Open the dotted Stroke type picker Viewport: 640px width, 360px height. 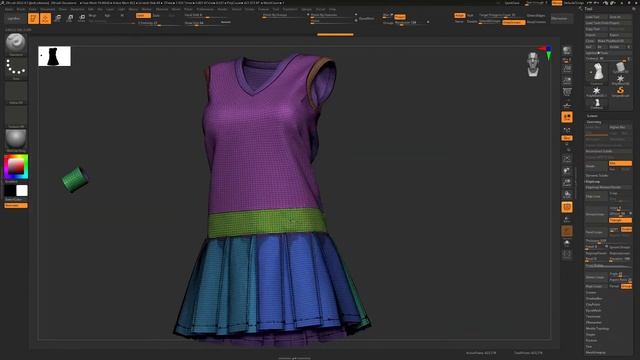pyautogui.click(x=16, y=67)
